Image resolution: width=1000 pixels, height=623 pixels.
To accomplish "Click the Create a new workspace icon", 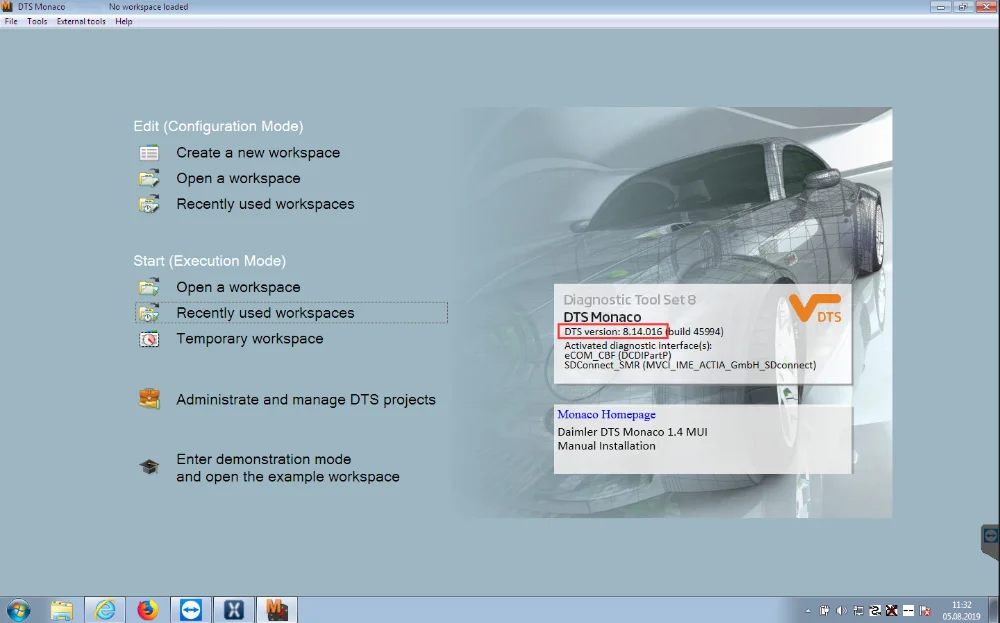I will pyautogui.click(x=149, y=153).
